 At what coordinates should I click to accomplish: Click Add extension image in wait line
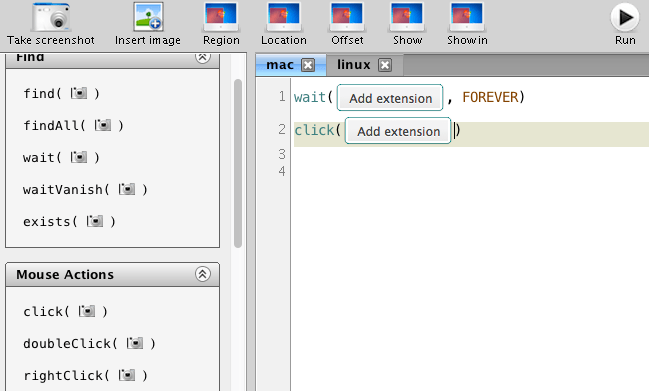(x=390, y=98)
